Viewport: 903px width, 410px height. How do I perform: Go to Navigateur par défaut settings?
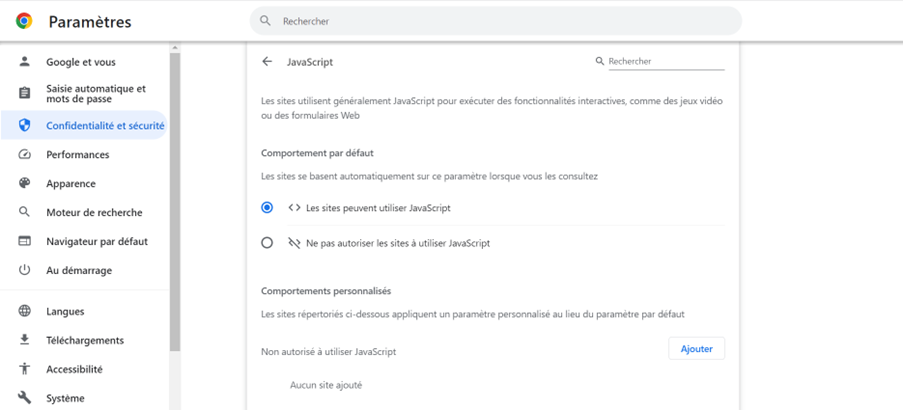[x=96, y=241]
